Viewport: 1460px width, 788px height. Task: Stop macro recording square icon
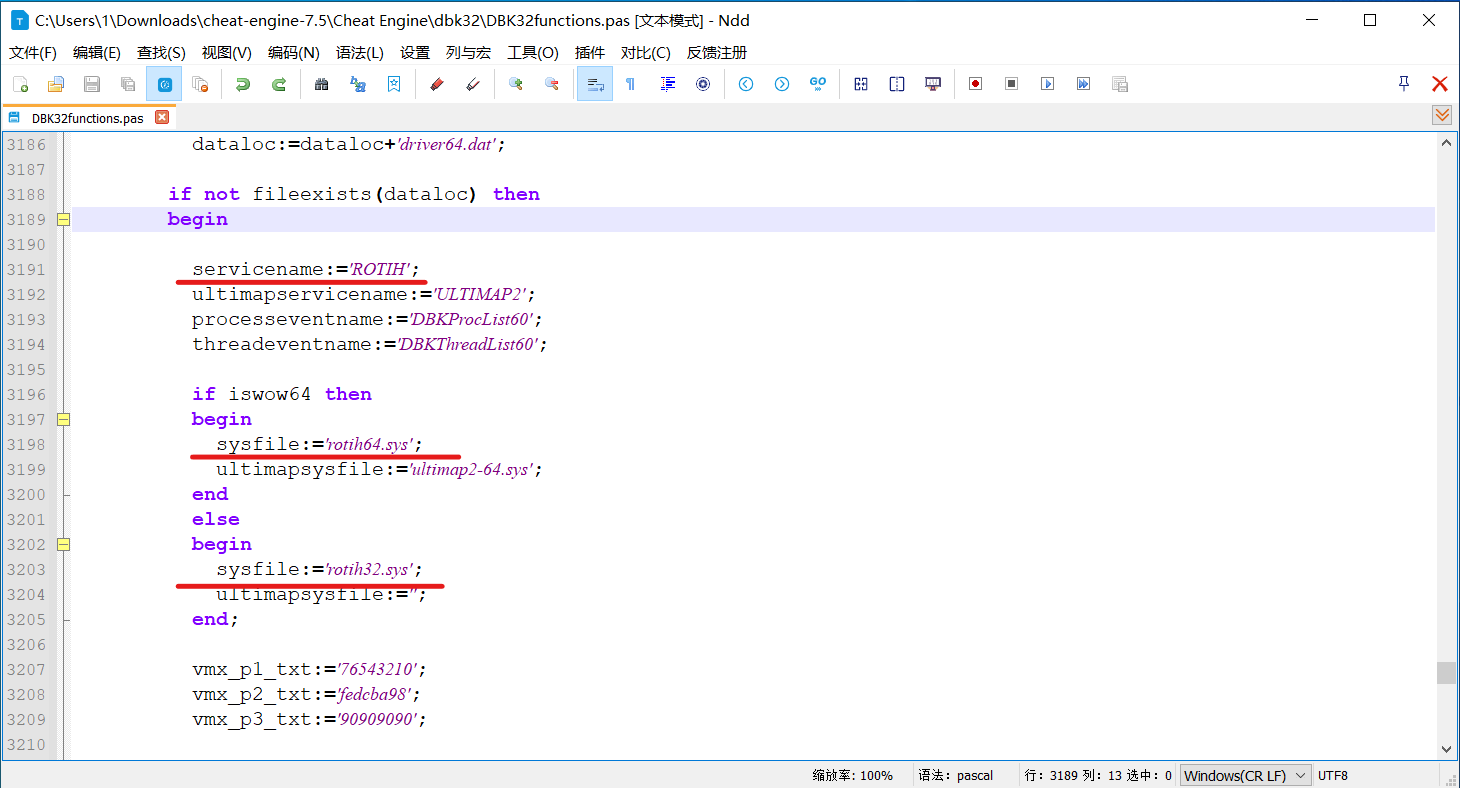point(1011,84)
